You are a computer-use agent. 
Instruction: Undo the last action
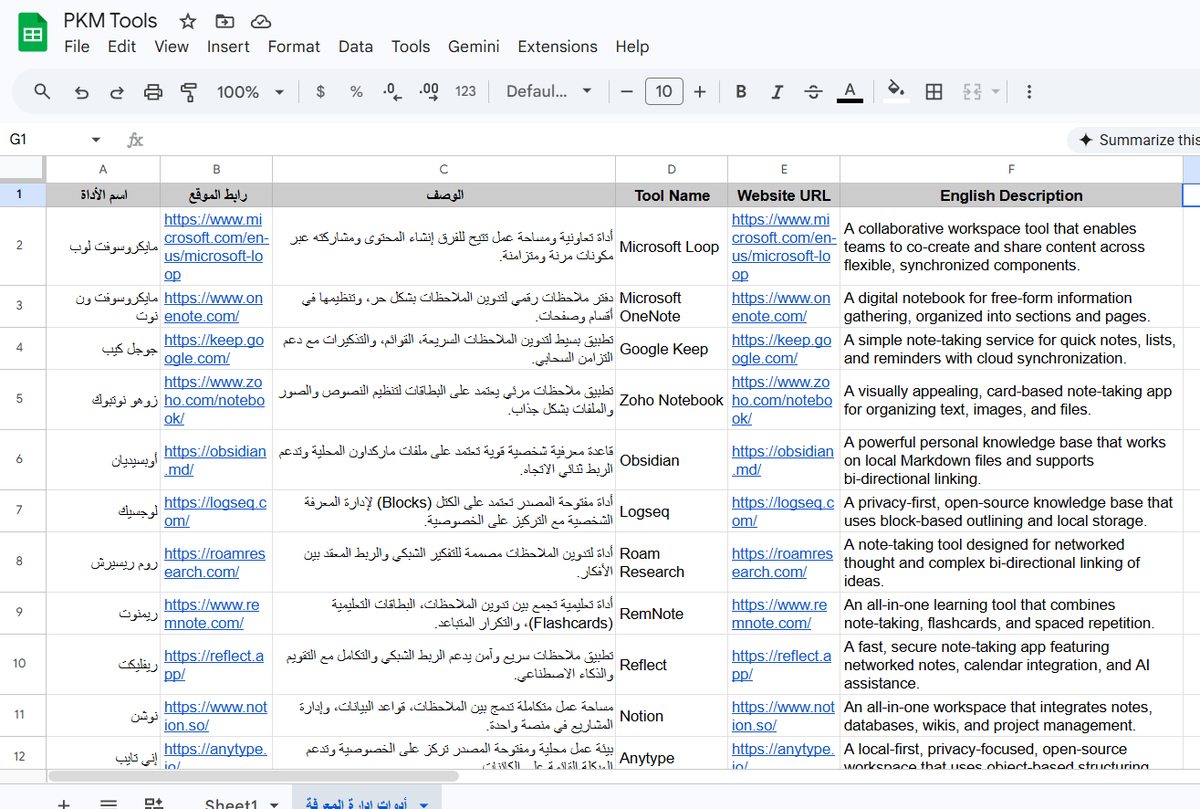(x=82, y=92)
